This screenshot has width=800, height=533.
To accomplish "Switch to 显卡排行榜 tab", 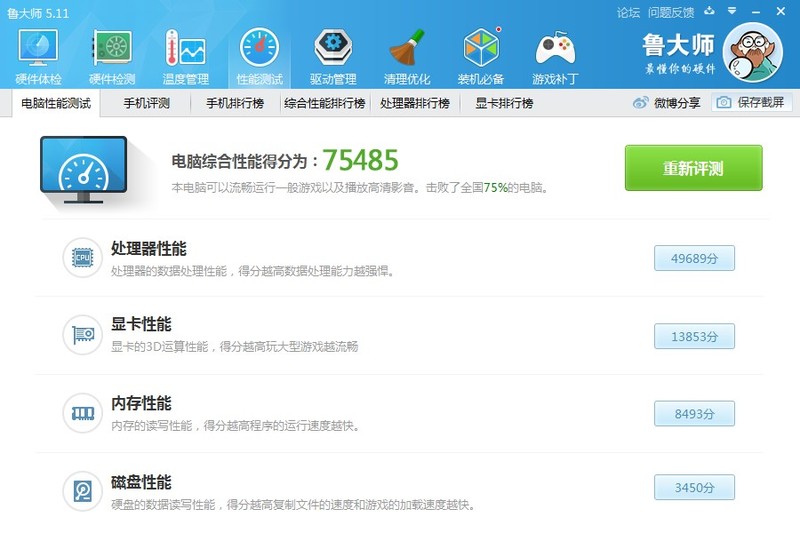I will [x=504, y=104].
